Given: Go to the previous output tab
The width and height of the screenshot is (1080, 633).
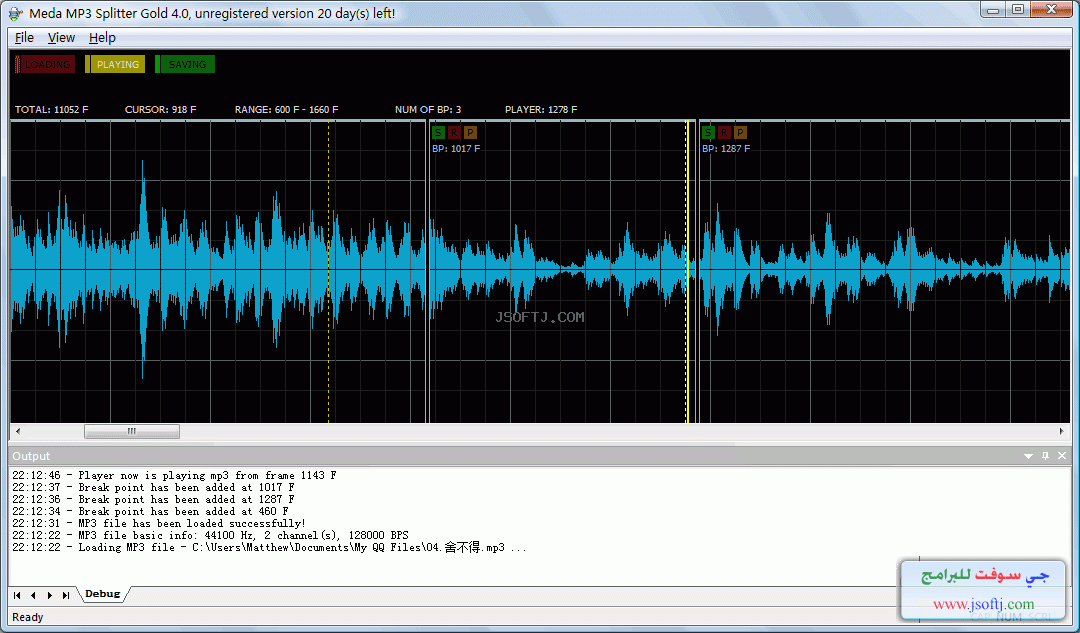Looking at the screenshot, I should point(33,595).
